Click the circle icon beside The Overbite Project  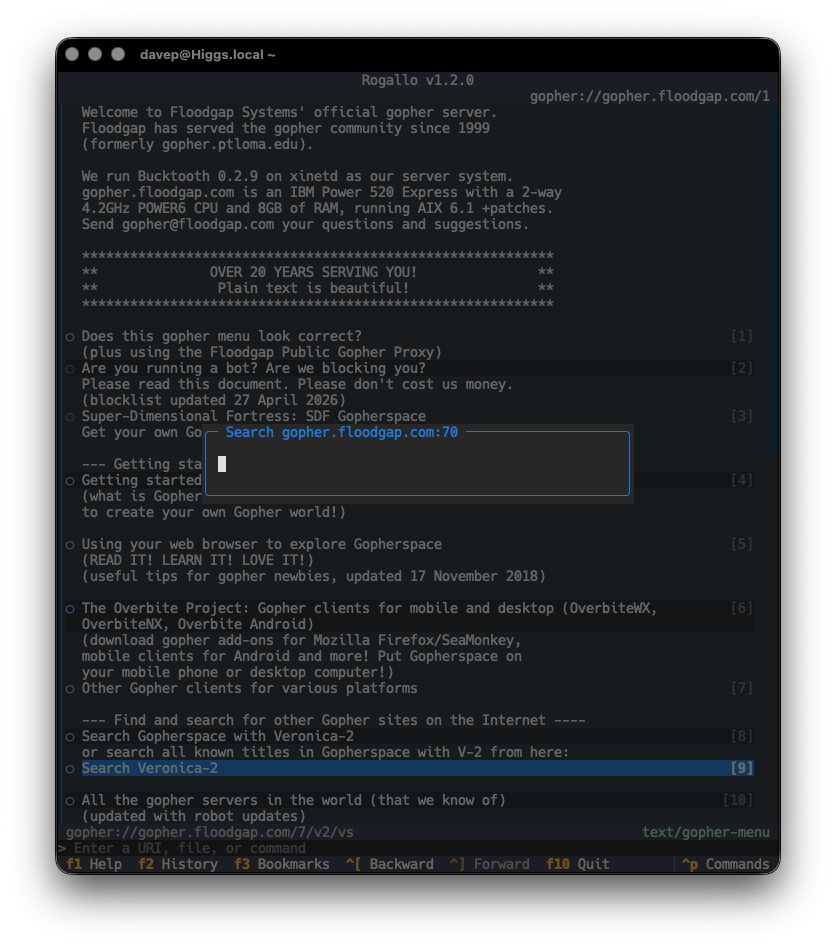pos(70,609)
